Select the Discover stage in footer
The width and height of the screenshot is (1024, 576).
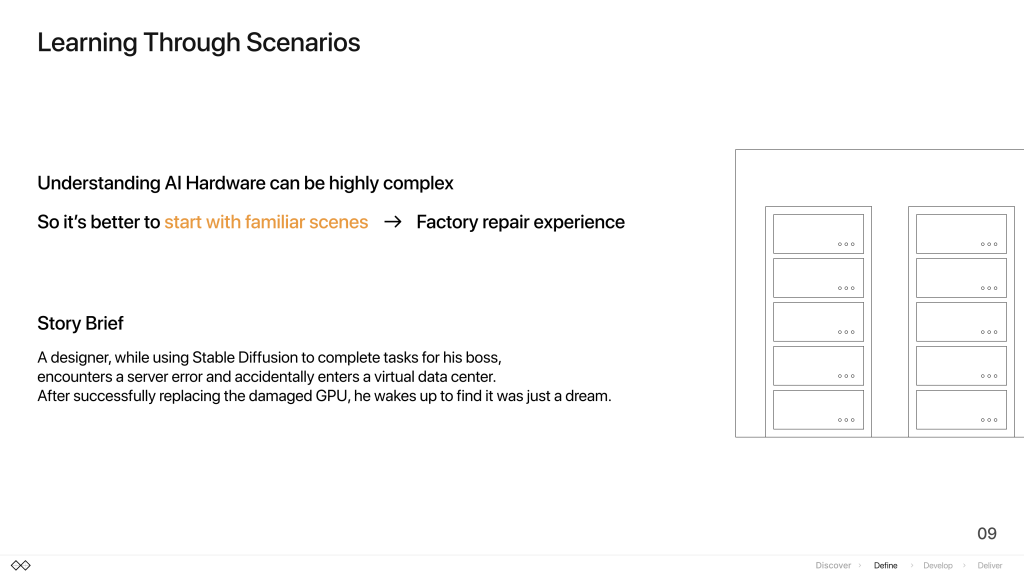pyautogui.click(x=833, y=566)
